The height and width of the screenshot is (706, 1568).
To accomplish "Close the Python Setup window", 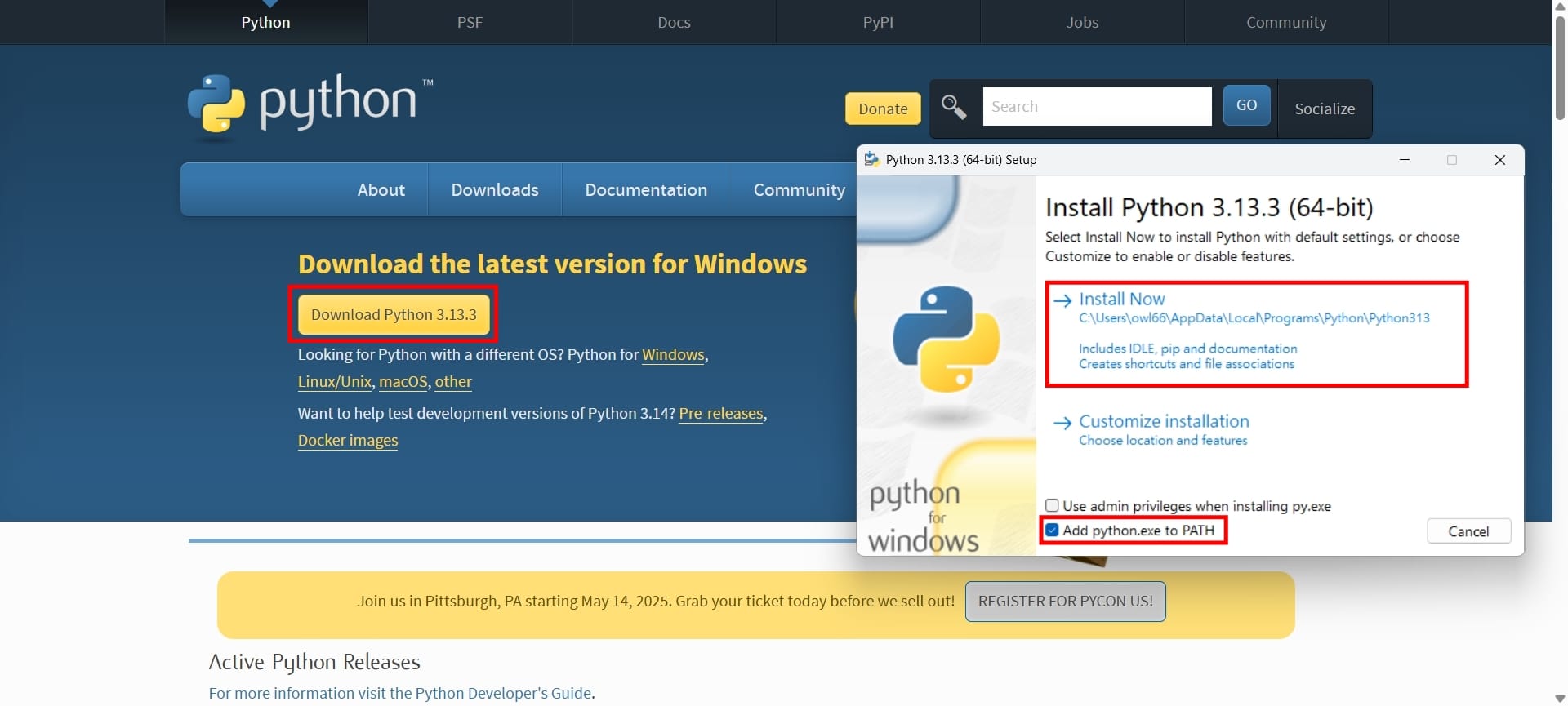I will pyautogui.click(x=1499, y=160).
